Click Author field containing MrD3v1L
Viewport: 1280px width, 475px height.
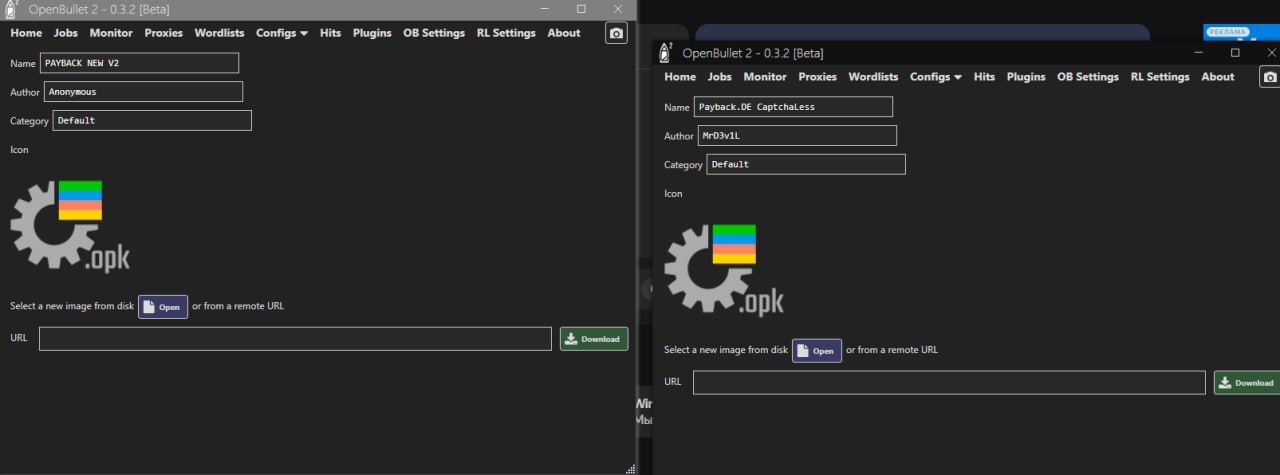pos(796,135)
